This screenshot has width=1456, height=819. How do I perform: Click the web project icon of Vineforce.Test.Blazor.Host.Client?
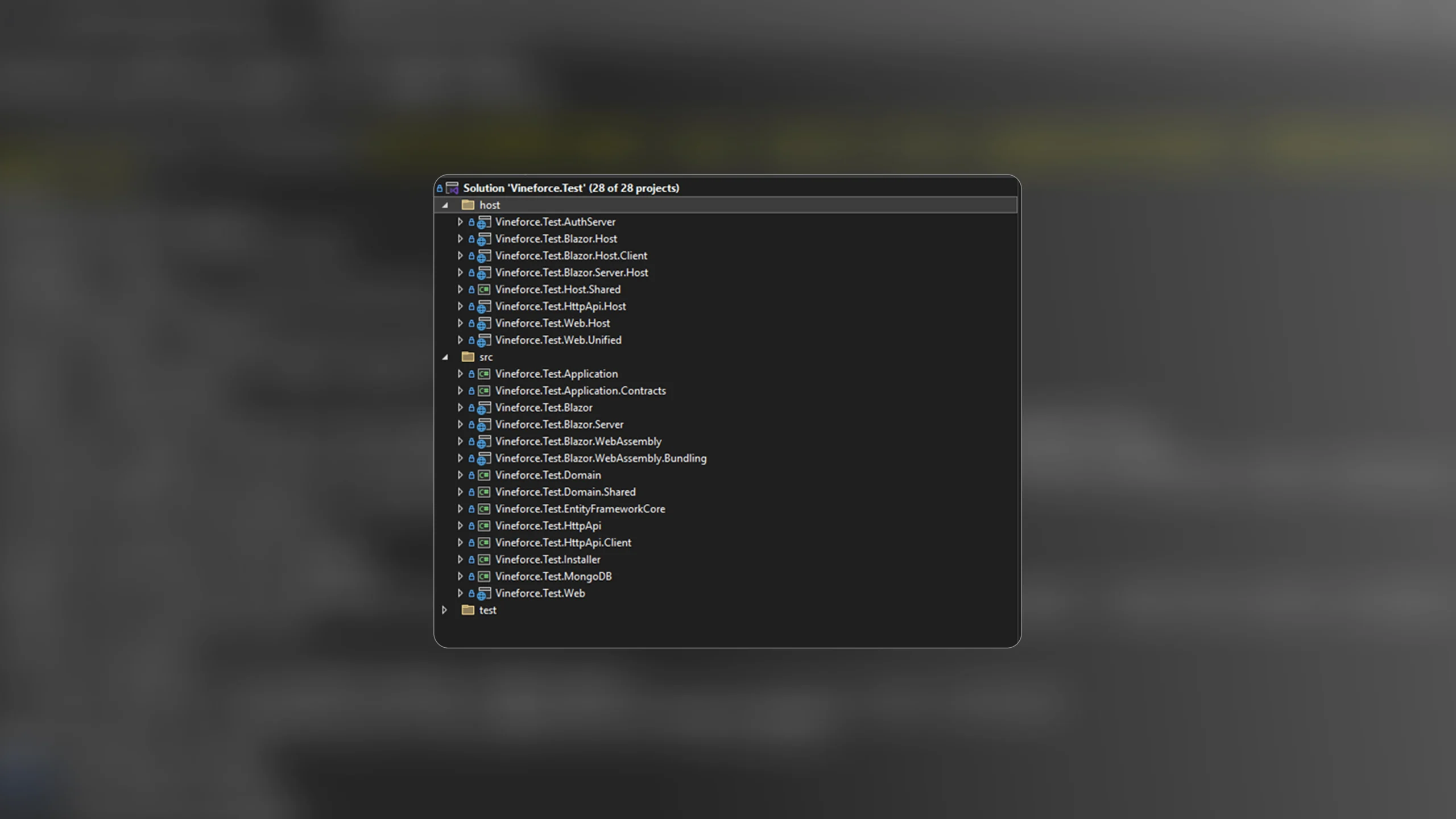[x=484, y=256]
